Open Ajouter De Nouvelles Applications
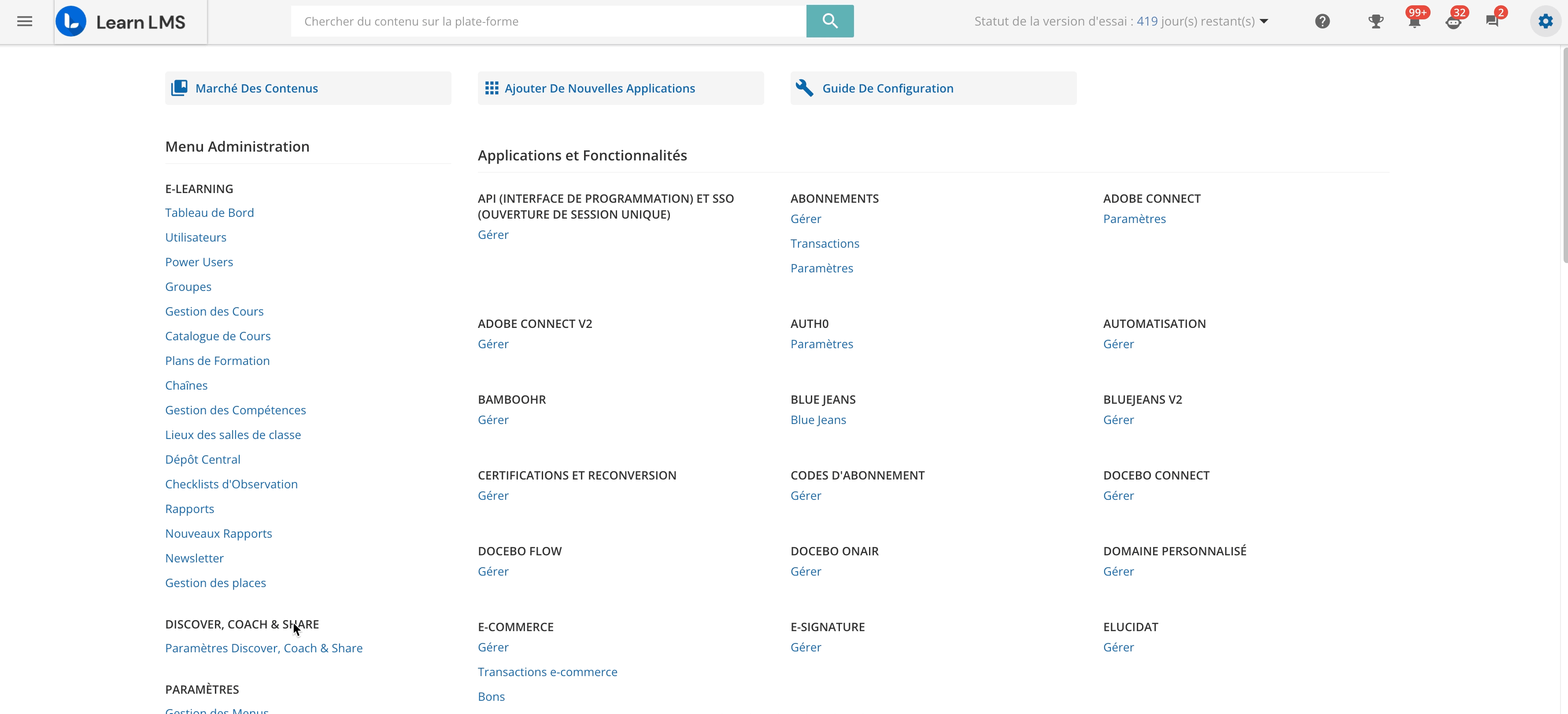The image size is (1568, 714). pyautogui.click(x=620, y=88)
